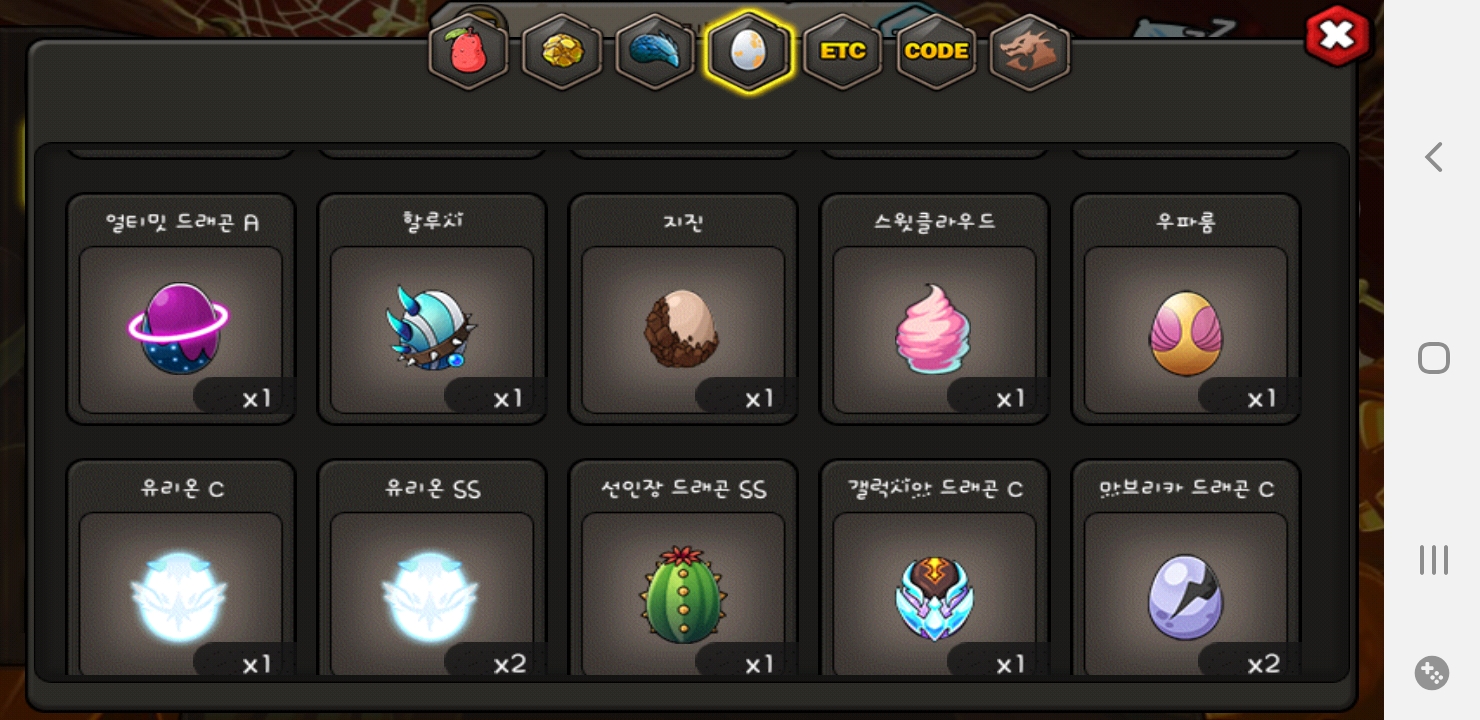Select the egg inventory tab
The image size is (1480, 720).
[749, 51]
